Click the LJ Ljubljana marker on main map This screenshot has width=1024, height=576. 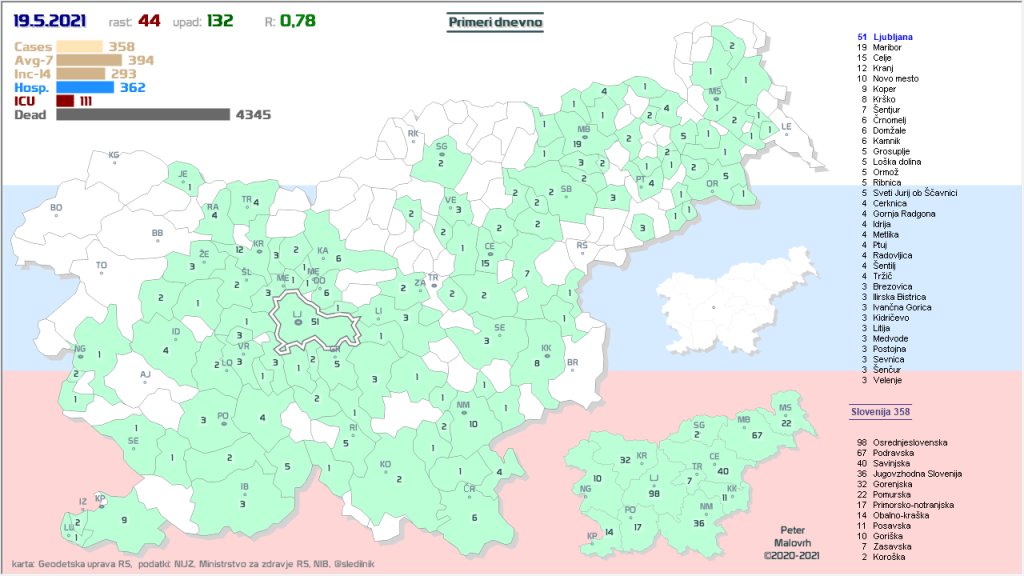297,319
